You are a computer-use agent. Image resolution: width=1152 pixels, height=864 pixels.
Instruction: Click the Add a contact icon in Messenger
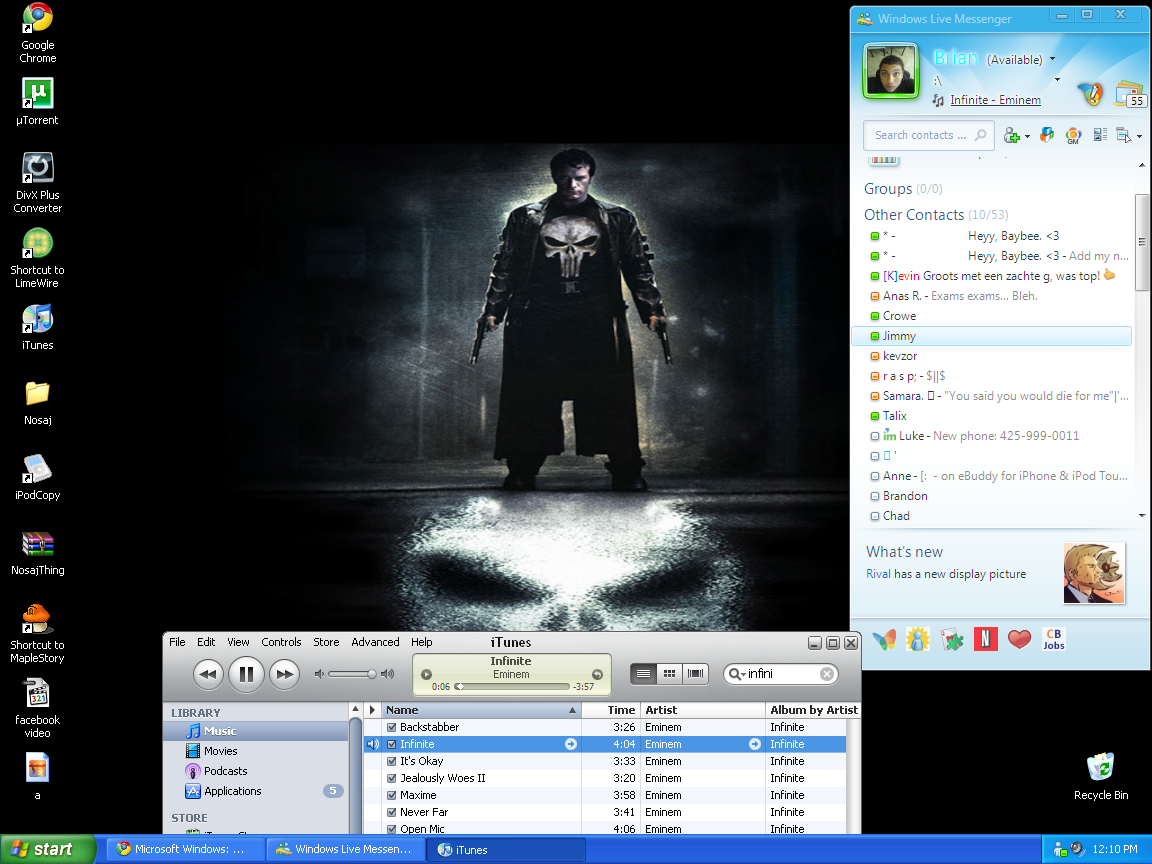[1011, 135]
